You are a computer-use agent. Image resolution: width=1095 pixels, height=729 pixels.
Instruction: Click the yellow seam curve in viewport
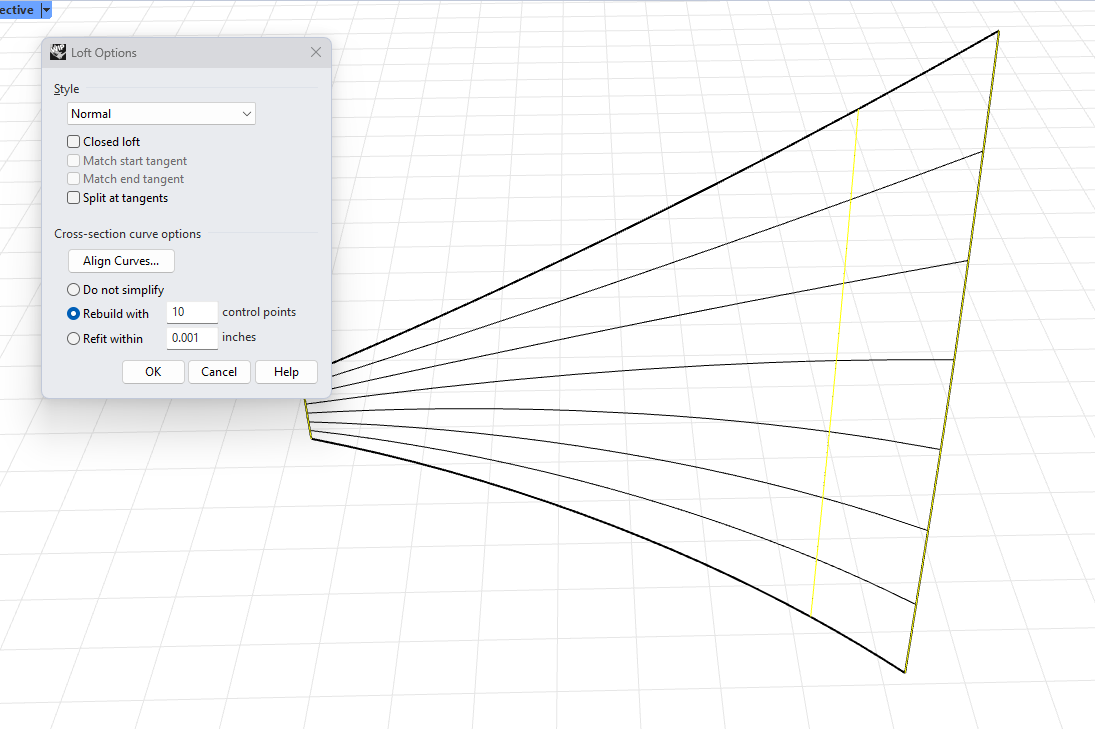coord(837,363)
